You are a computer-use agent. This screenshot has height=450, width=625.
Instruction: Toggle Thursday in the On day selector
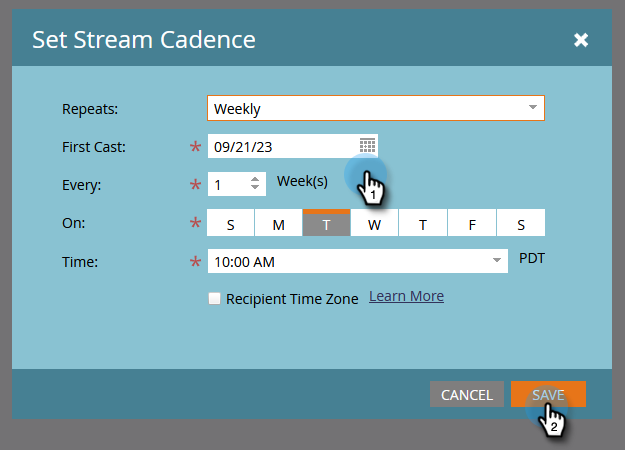tap(423, 223)
